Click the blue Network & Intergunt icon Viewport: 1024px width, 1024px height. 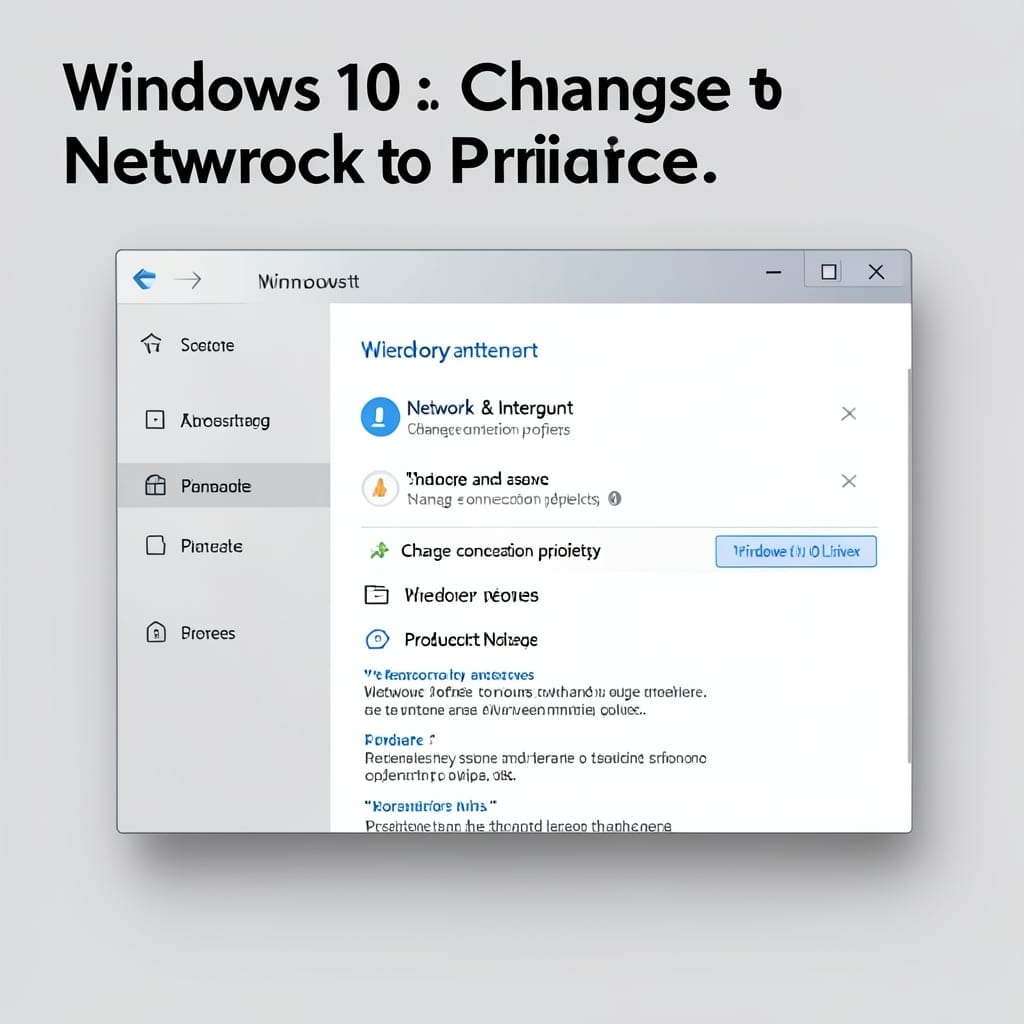click(380, 417)
